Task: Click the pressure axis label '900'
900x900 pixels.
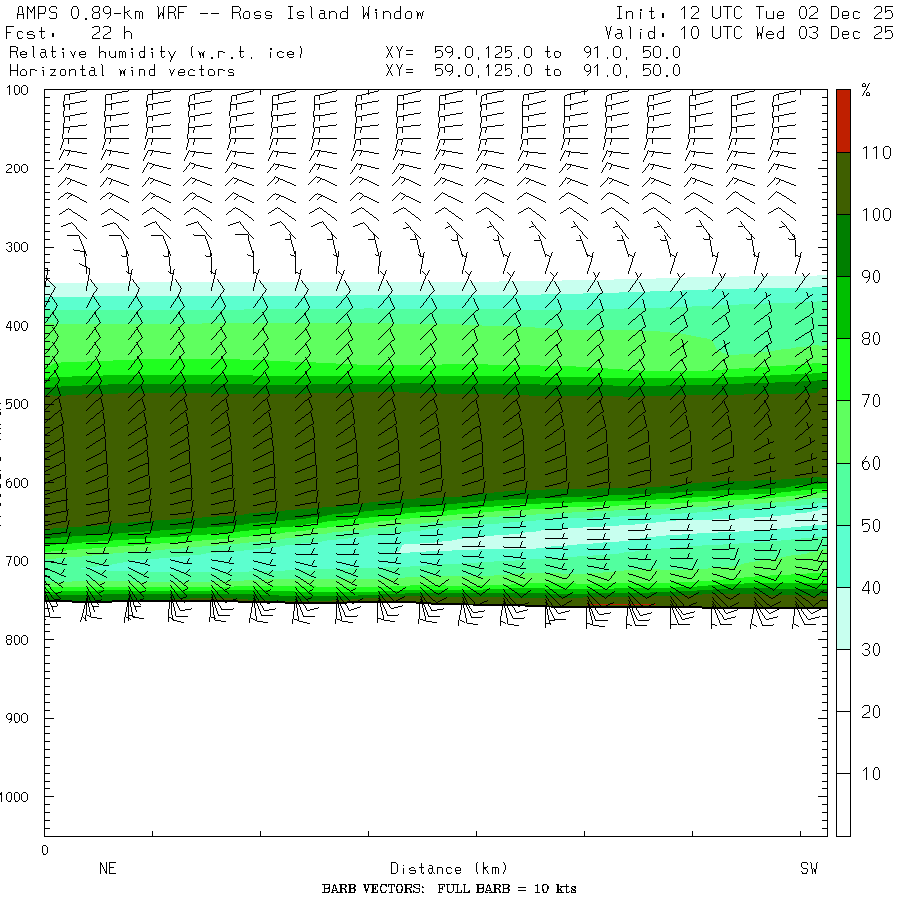Action: (x=17, y=718)
